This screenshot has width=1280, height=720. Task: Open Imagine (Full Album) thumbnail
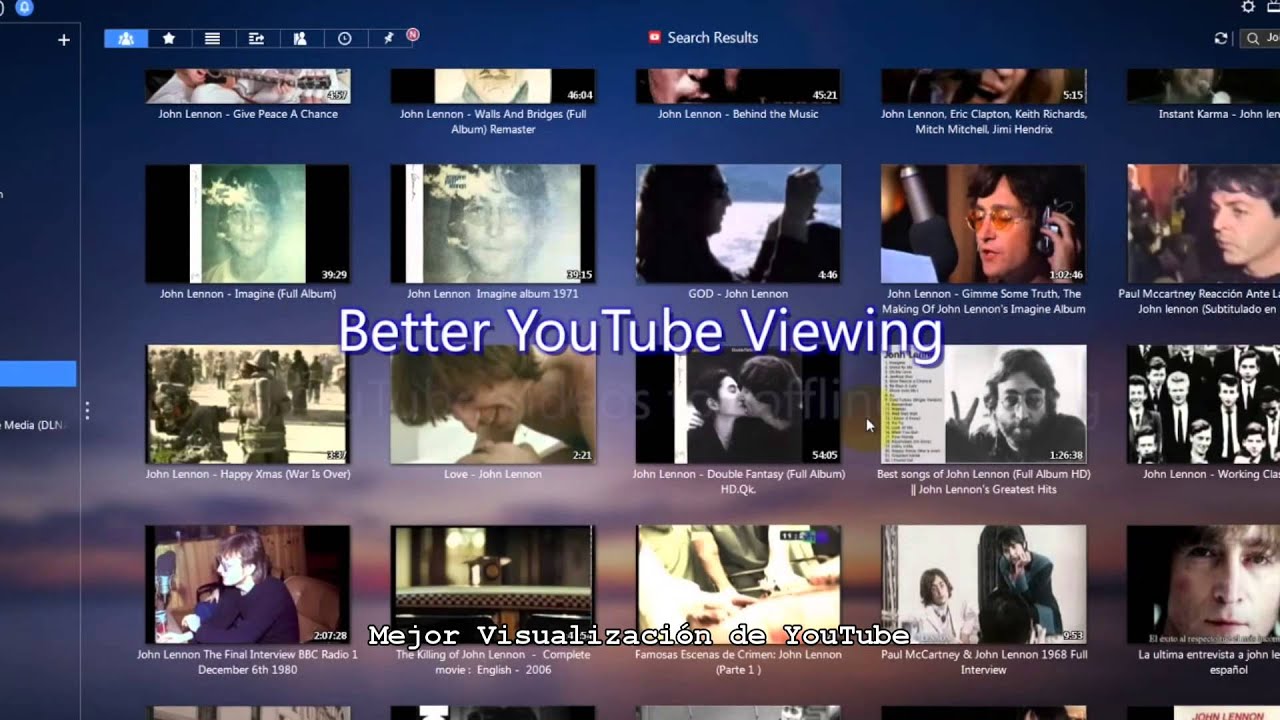[x=247, y=224]
